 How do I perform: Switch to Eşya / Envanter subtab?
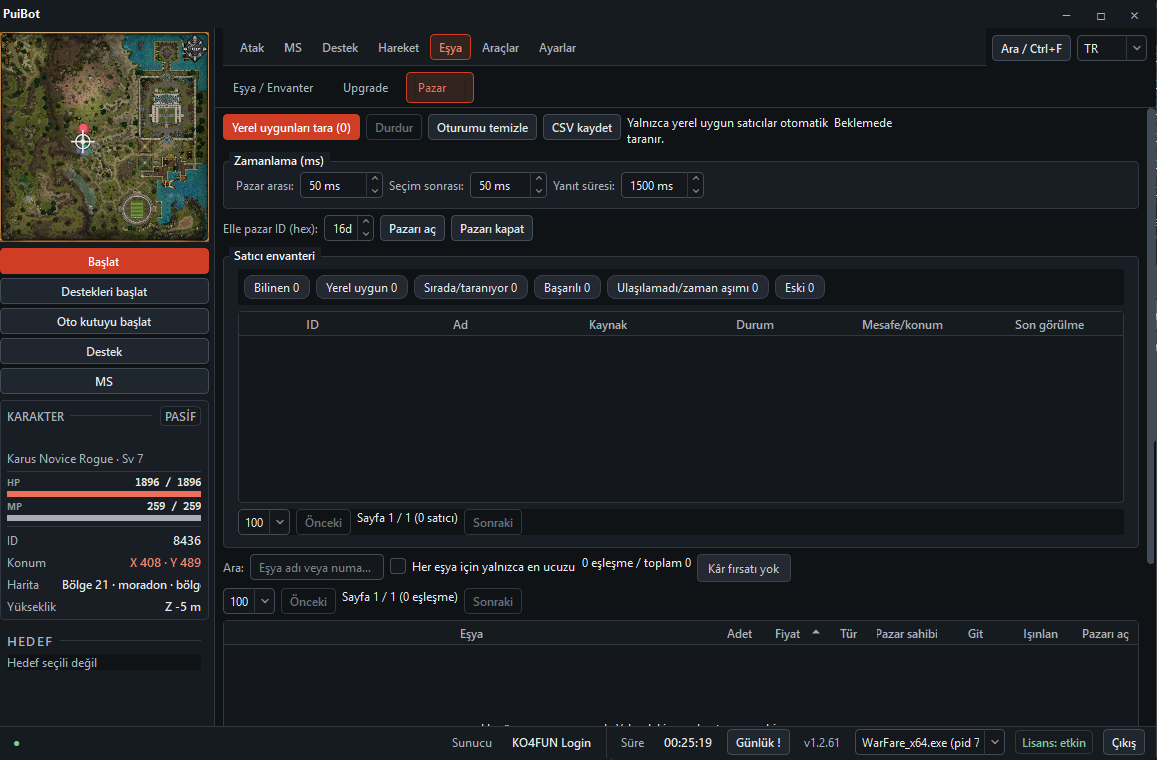[273, 88]
